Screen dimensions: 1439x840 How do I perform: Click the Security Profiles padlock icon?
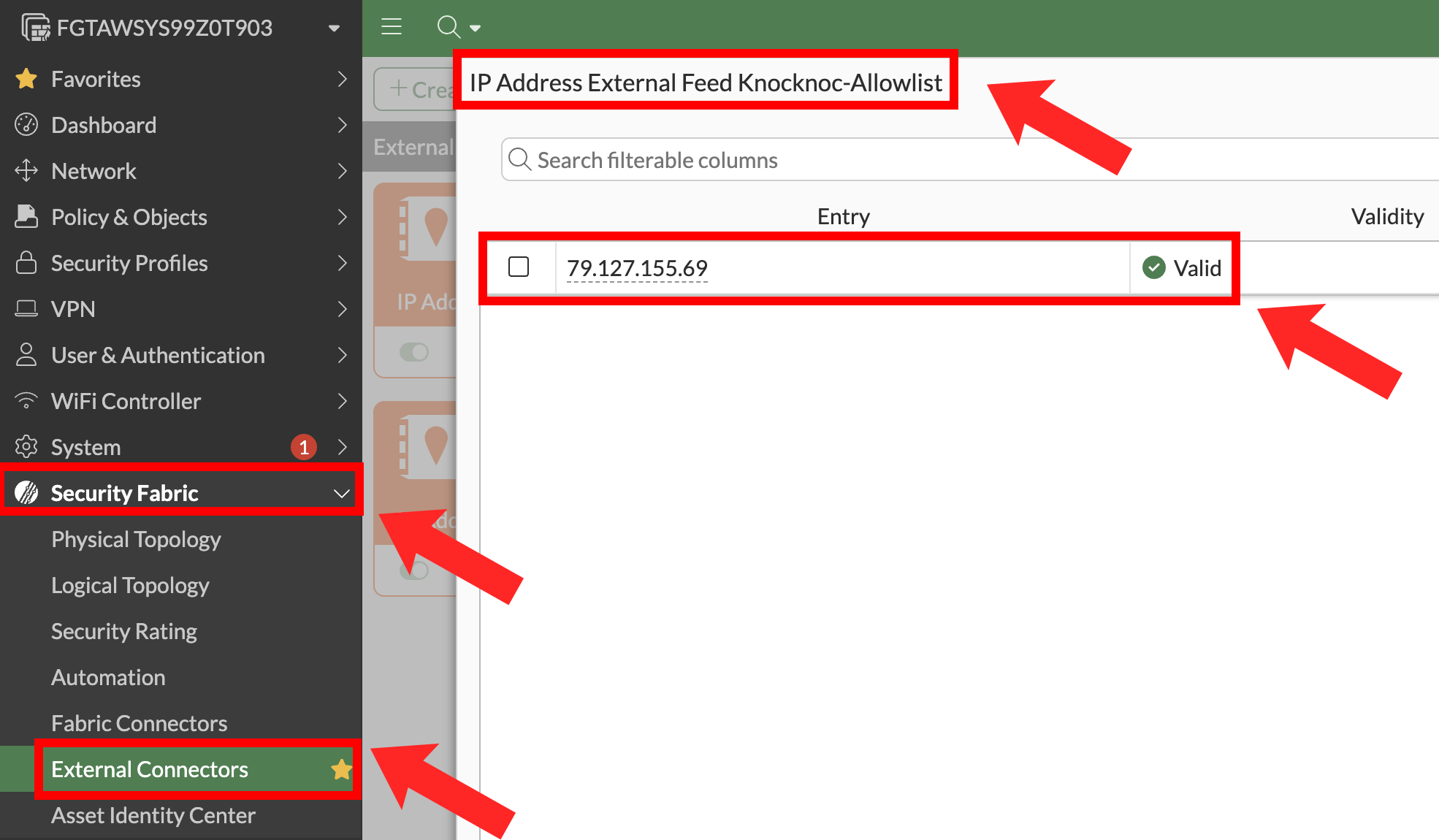(x=26, y=263)
